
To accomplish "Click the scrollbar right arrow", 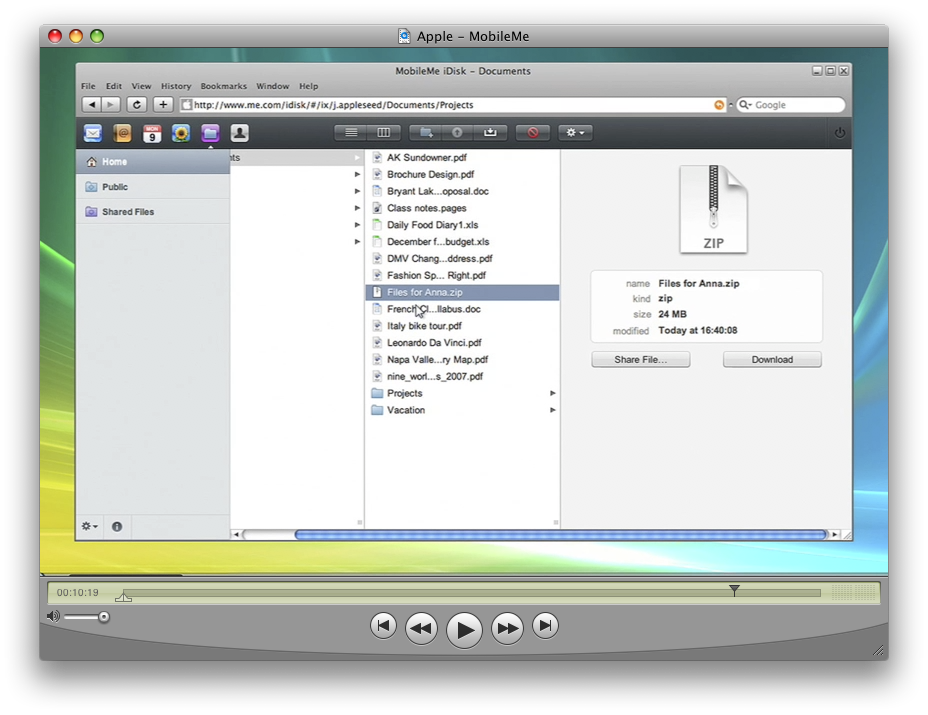I will point(834,534).
